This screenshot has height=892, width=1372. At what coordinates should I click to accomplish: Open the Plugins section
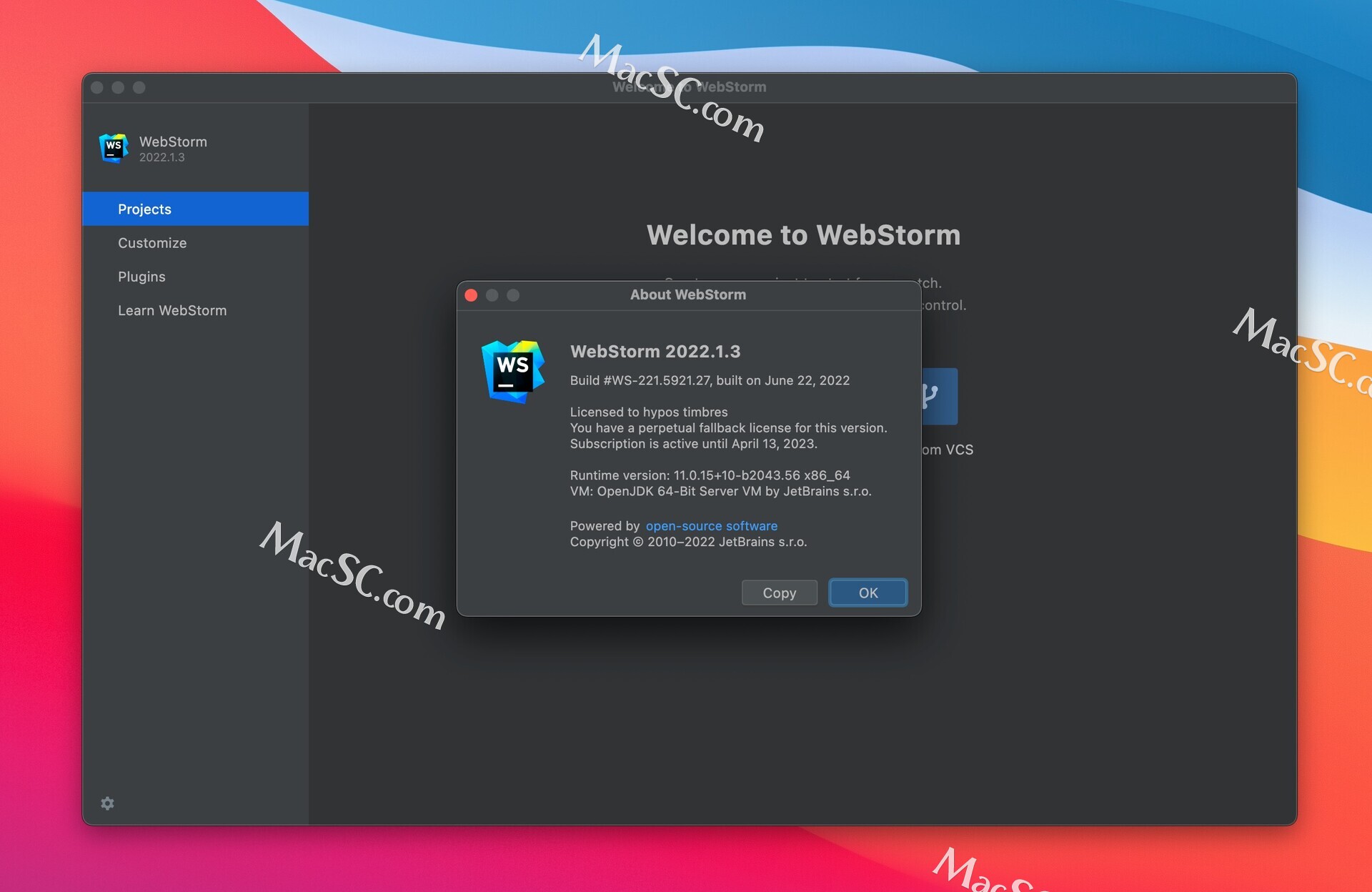pyautogui.click(x=195, y=277)
